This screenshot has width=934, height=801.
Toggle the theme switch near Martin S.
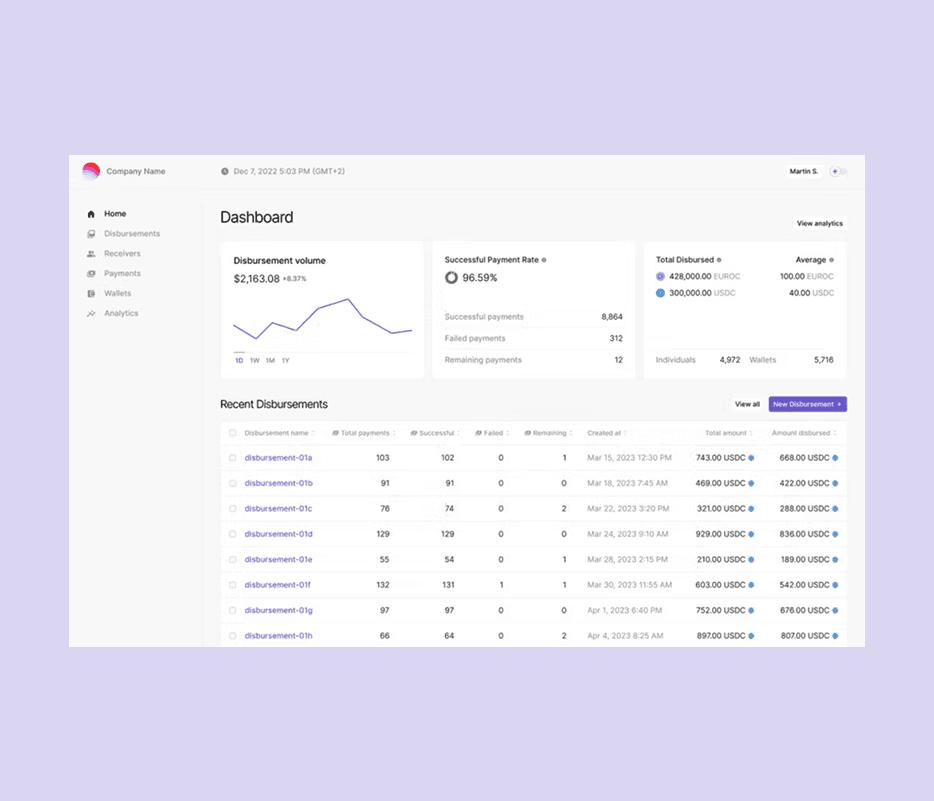click(x=839, y=172)
